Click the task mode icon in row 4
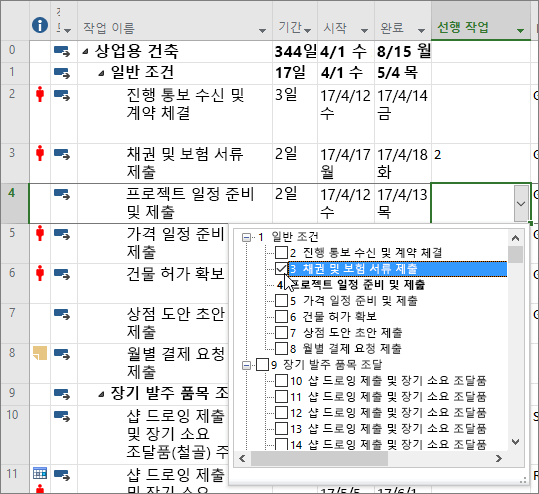 pyautogui.click(x=62, y=194)
